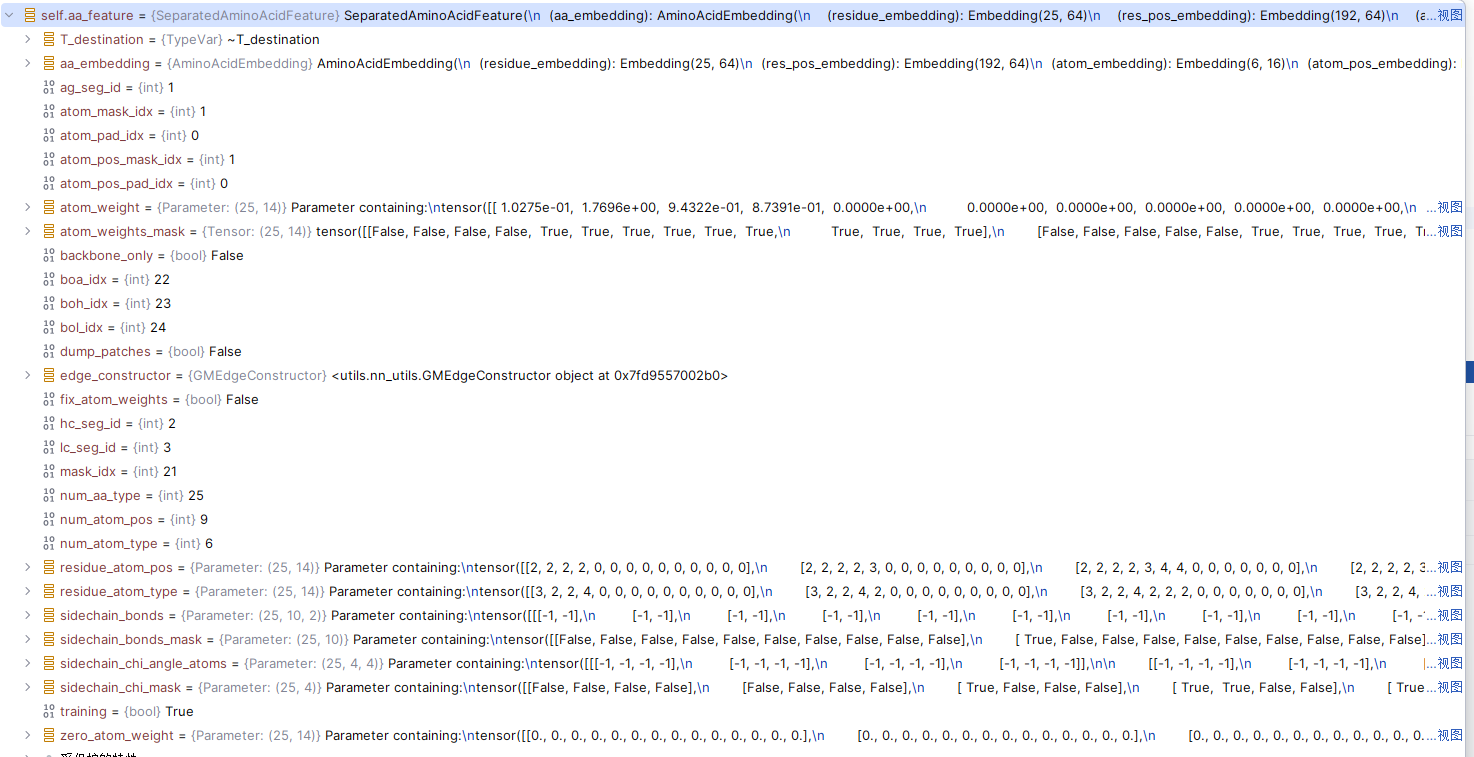Click the residue_atom_pos object icon

(49, 567)
